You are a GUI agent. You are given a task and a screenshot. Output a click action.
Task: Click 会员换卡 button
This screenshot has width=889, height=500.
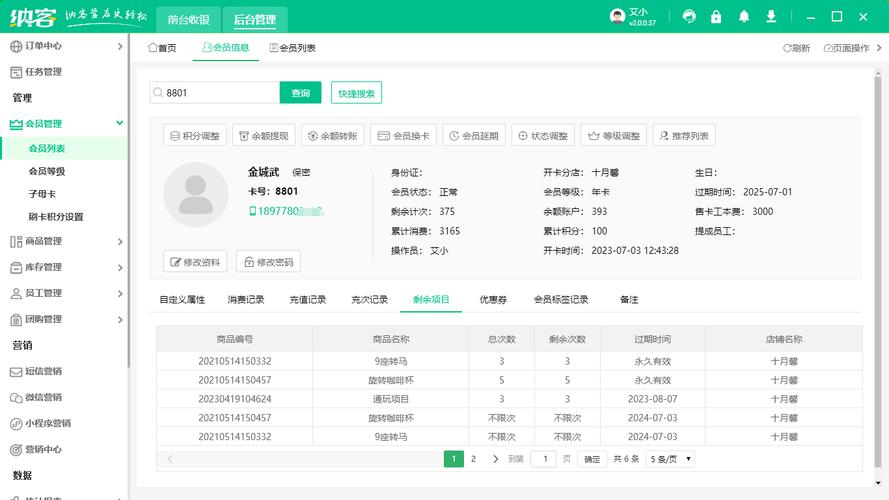coord(403,136)
